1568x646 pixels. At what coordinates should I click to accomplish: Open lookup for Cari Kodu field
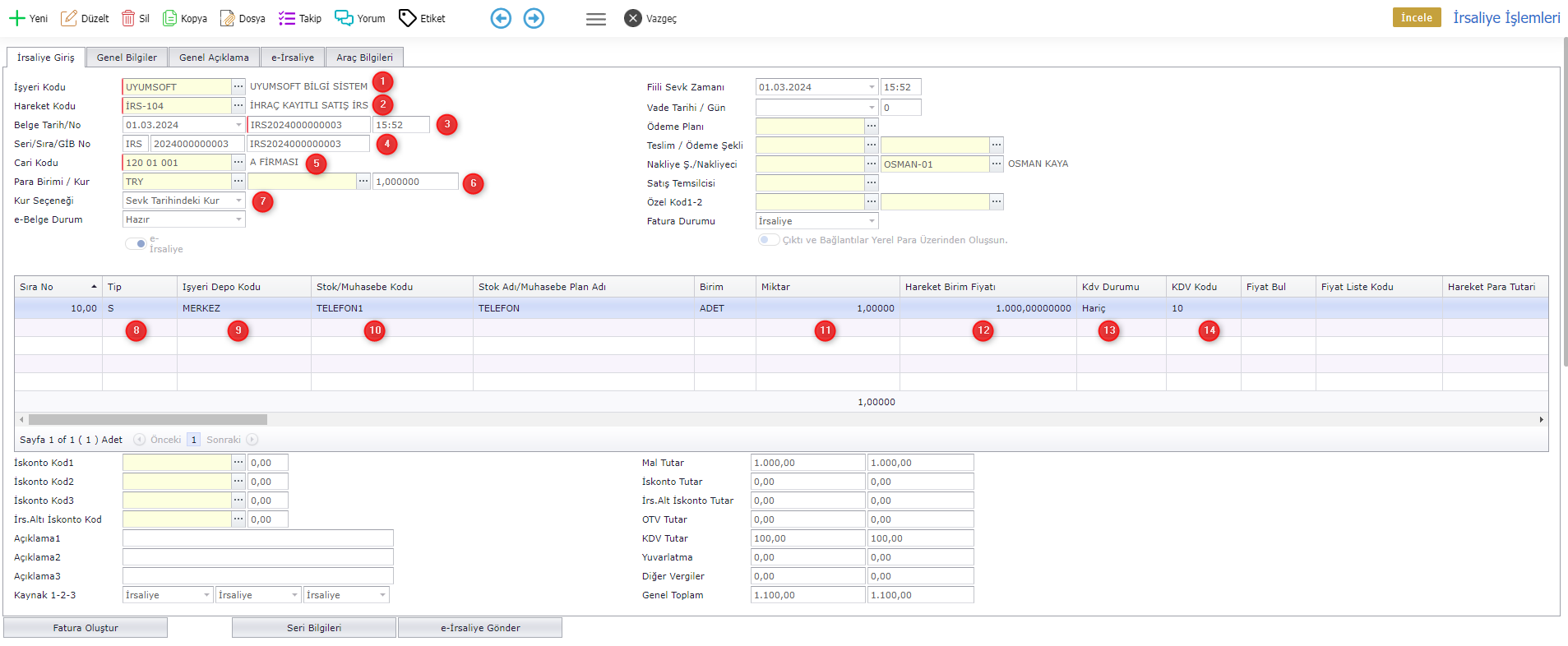[x=238, y=162]
